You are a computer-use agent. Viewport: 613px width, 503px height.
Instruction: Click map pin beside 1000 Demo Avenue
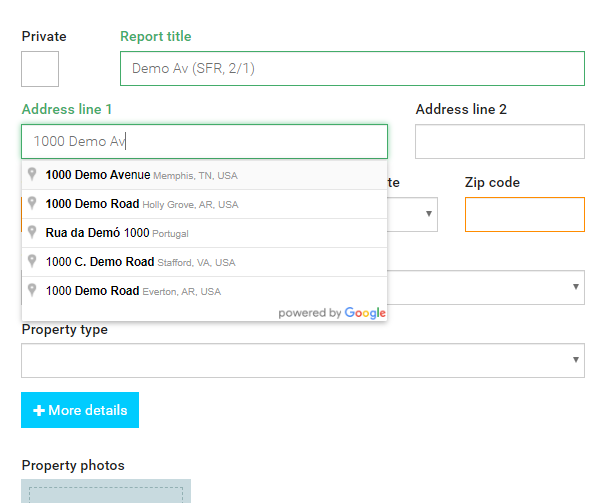32,174
